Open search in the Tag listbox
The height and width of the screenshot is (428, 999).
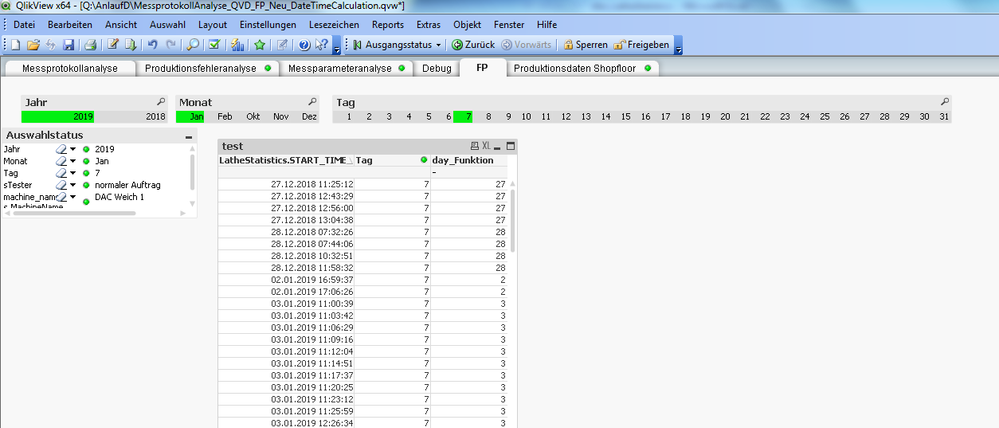point(945,102)
